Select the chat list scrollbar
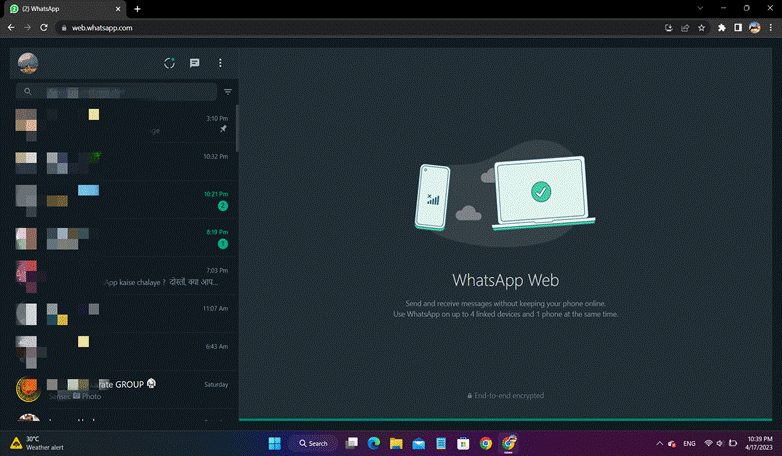782x456 pixels. [x=237, y=128]
